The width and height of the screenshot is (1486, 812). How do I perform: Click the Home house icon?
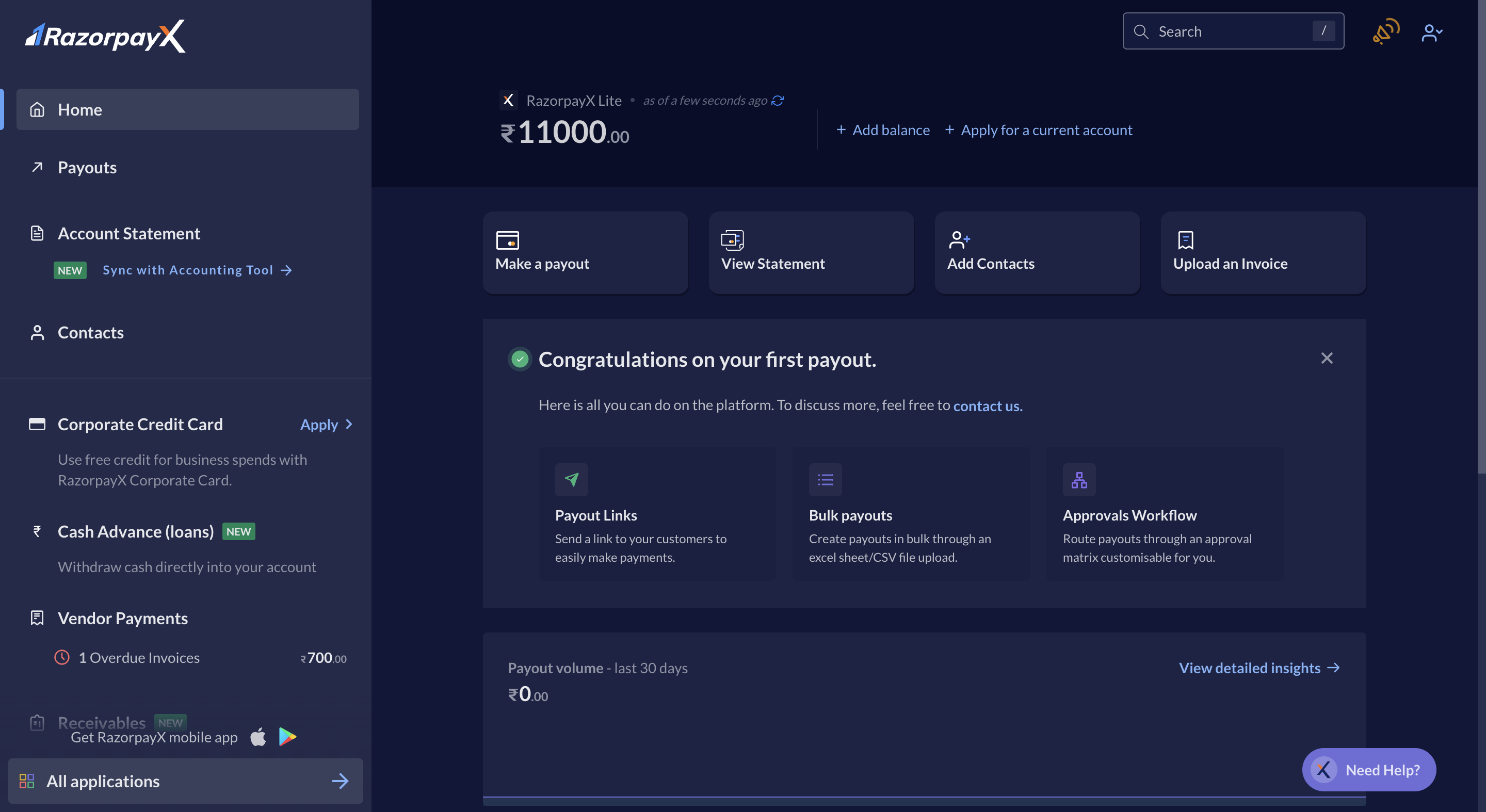37,109
